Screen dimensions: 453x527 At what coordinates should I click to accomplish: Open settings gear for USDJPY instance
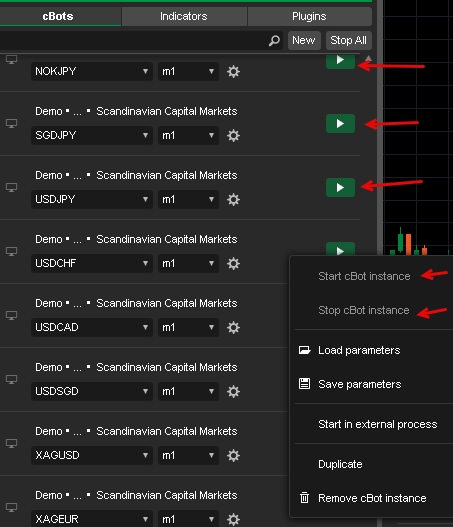coord(233,200)
